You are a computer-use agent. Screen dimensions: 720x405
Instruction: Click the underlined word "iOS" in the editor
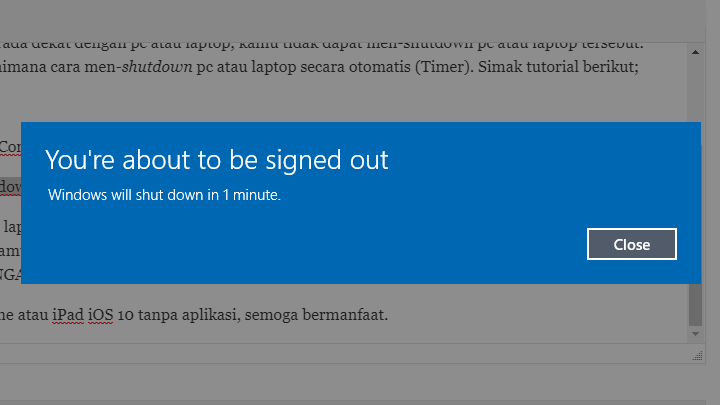coord(100,315)
